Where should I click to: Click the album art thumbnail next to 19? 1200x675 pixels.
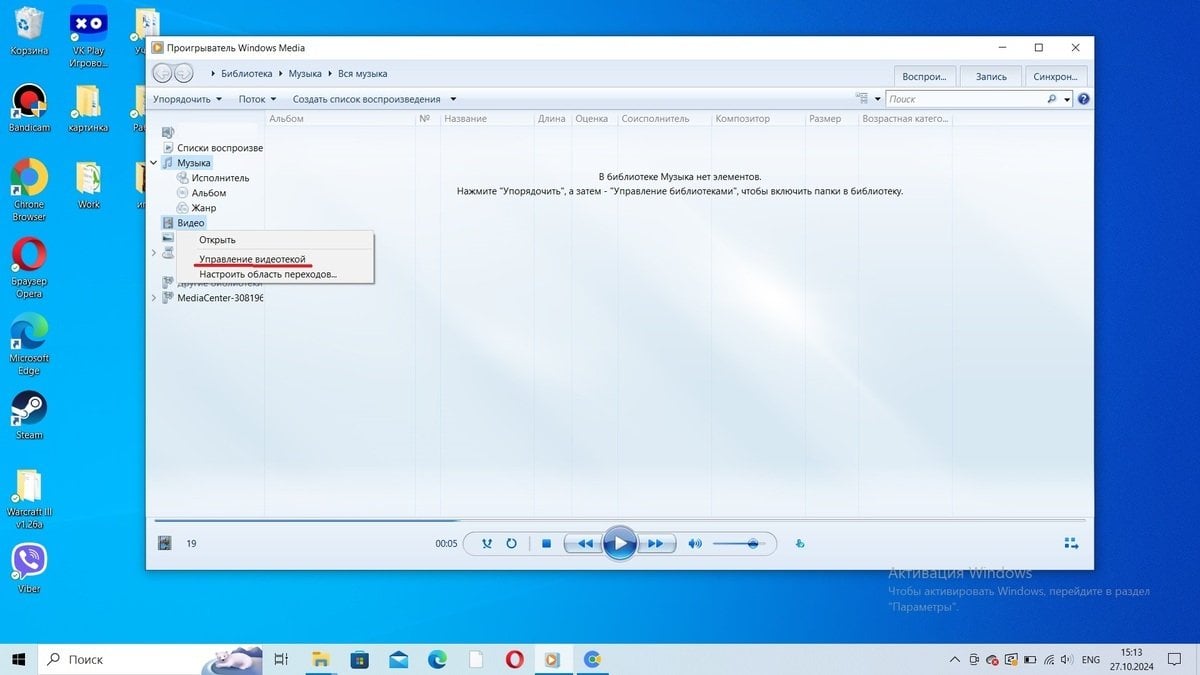(165, 544)
